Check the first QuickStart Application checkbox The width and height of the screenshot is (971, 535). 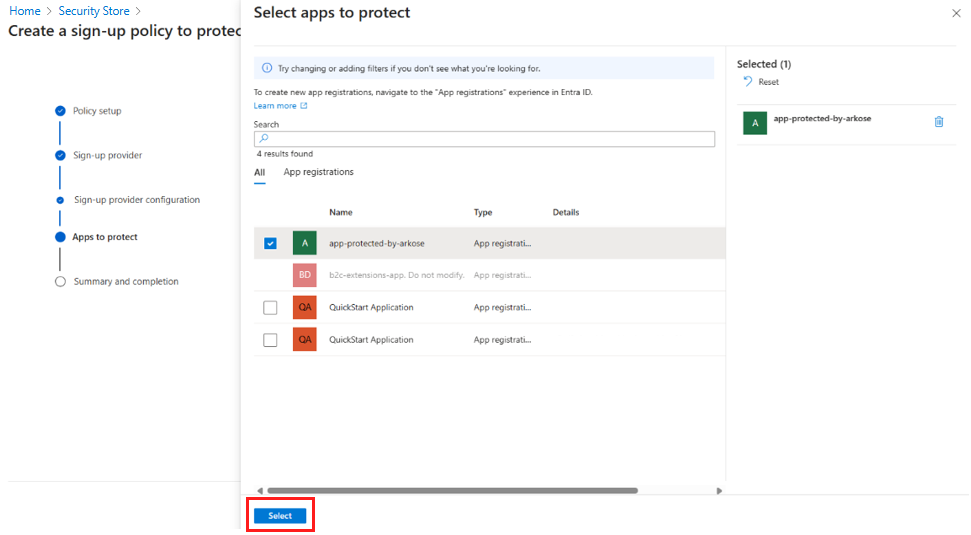270,307
